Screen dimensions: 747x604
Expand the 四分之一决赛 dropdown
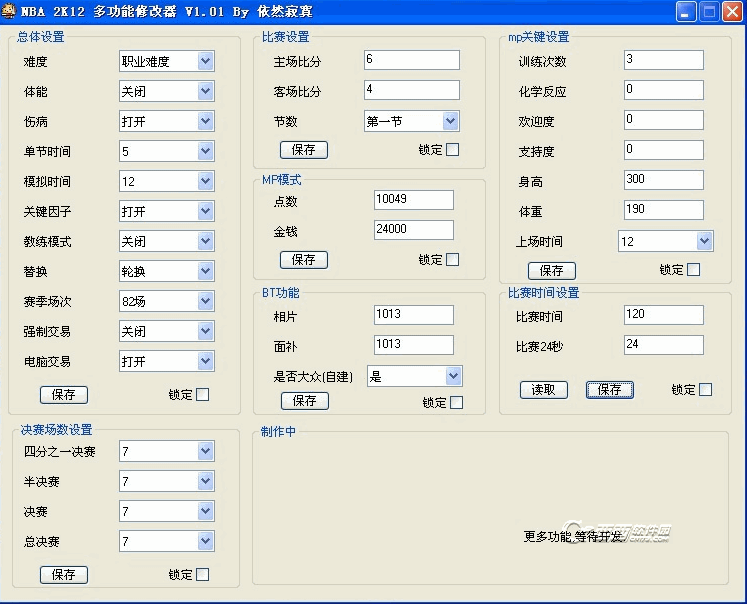pos(167,451)
